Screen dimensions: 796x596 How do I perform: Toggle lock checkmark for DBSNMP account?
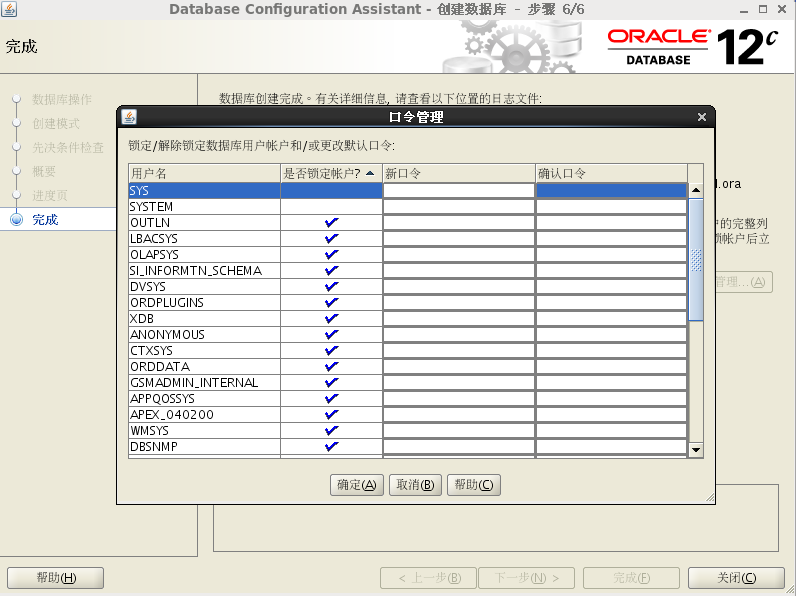click(331, 446)
